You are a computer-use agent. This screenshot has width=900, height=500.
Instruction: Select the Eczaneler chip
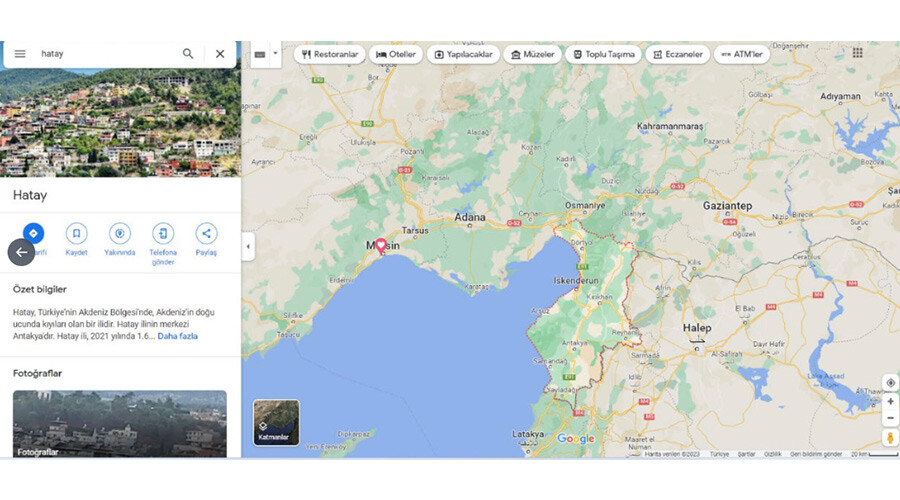[x=678, y=55]
